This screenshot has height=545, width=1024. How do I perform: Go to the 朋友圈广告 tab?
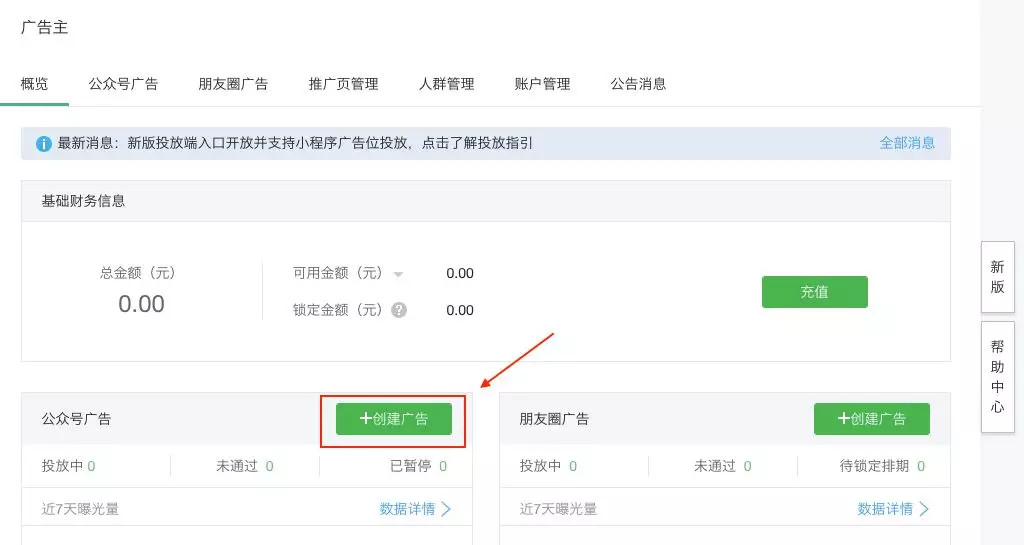[233, 84]
